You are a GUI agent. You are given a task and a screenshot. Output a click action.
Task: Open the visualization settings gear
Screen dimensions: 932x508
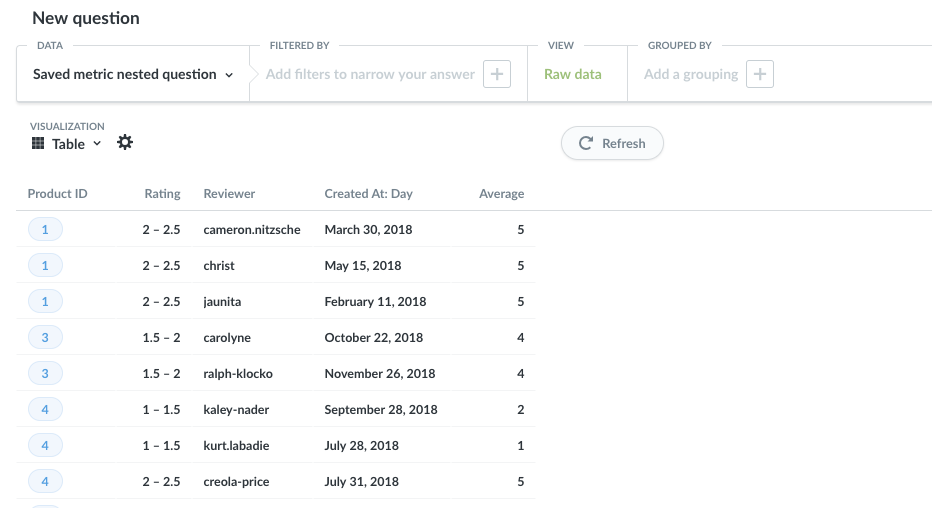pyautogui.click(x=125, y=143)
